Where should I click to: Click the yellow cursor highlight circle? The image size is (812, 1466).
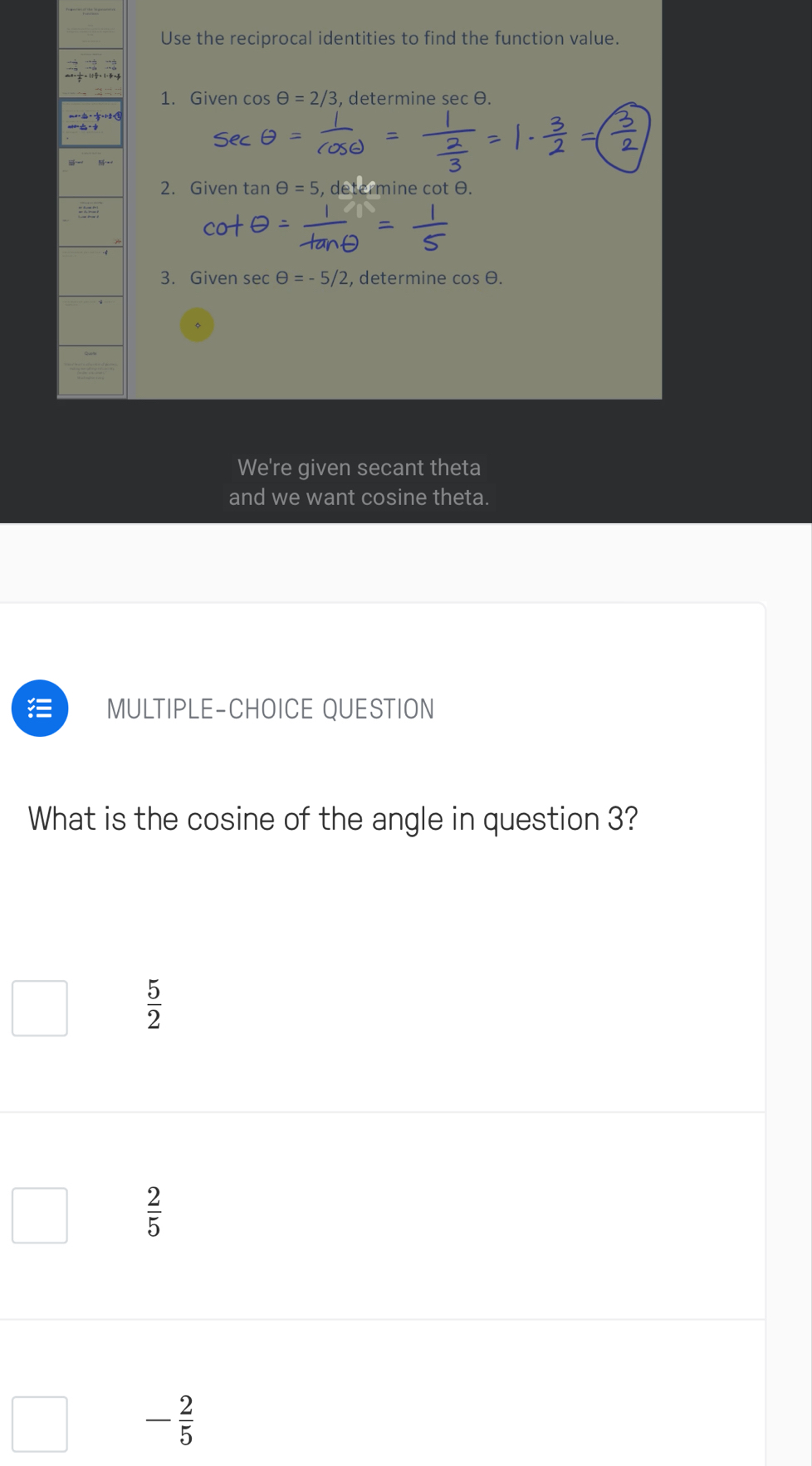(197, 325)
